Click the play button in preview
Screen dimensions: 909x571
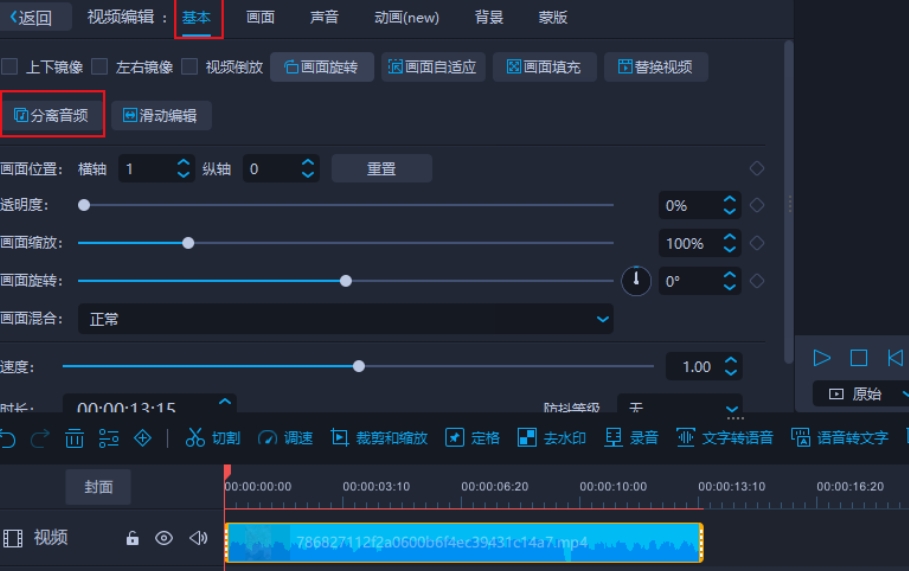821,358
